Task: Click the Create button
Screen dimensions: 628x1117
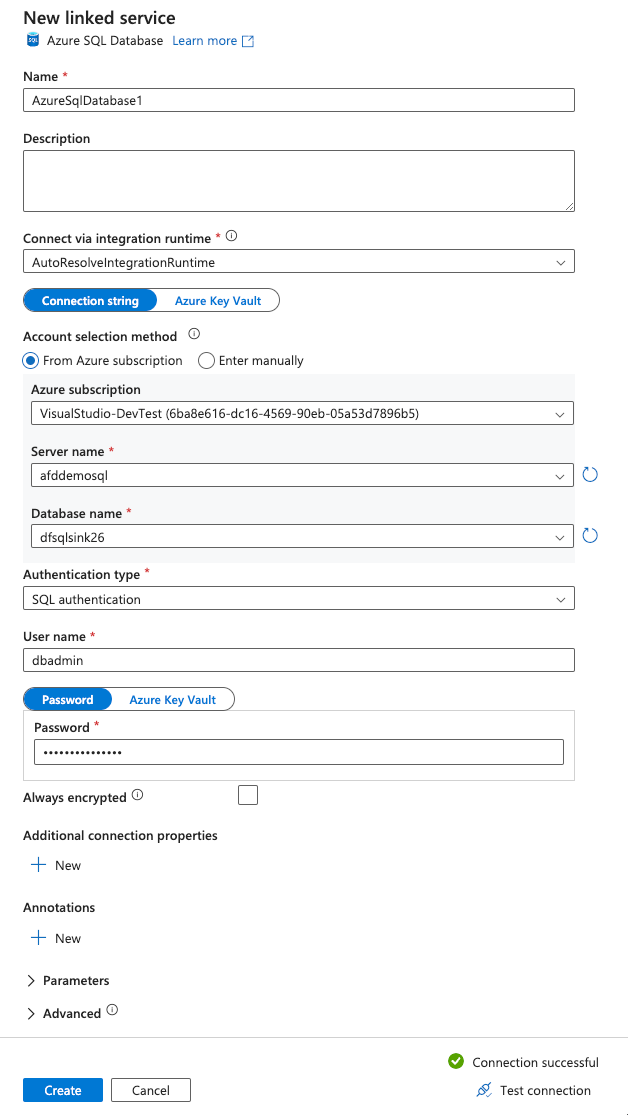Action: click(x=62, y=1090)
